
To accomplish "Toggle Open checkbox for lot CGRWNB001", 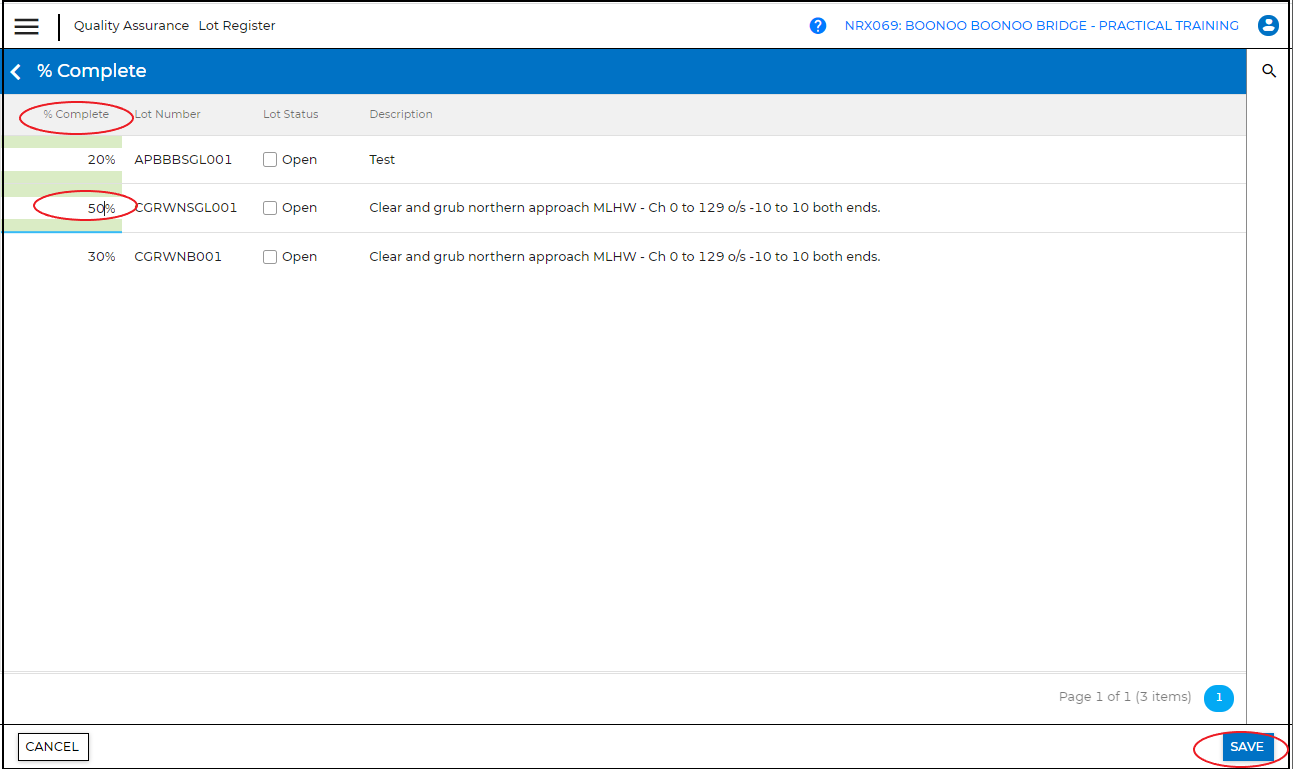I will click(x=270, y=257).
